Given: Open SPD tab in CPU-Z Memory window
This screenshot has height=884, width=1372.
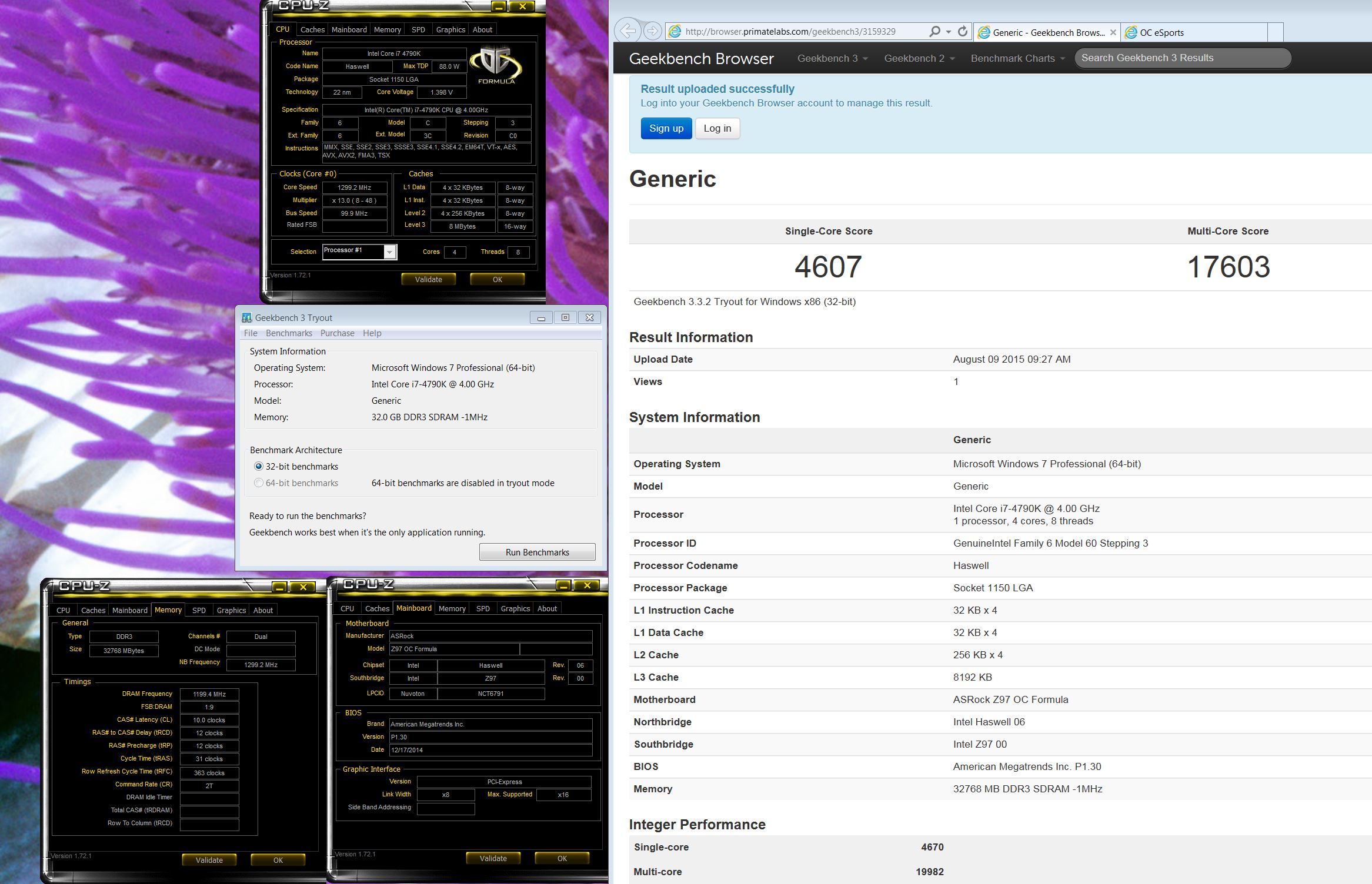Looking at the screenshot, I should (199, 610).
